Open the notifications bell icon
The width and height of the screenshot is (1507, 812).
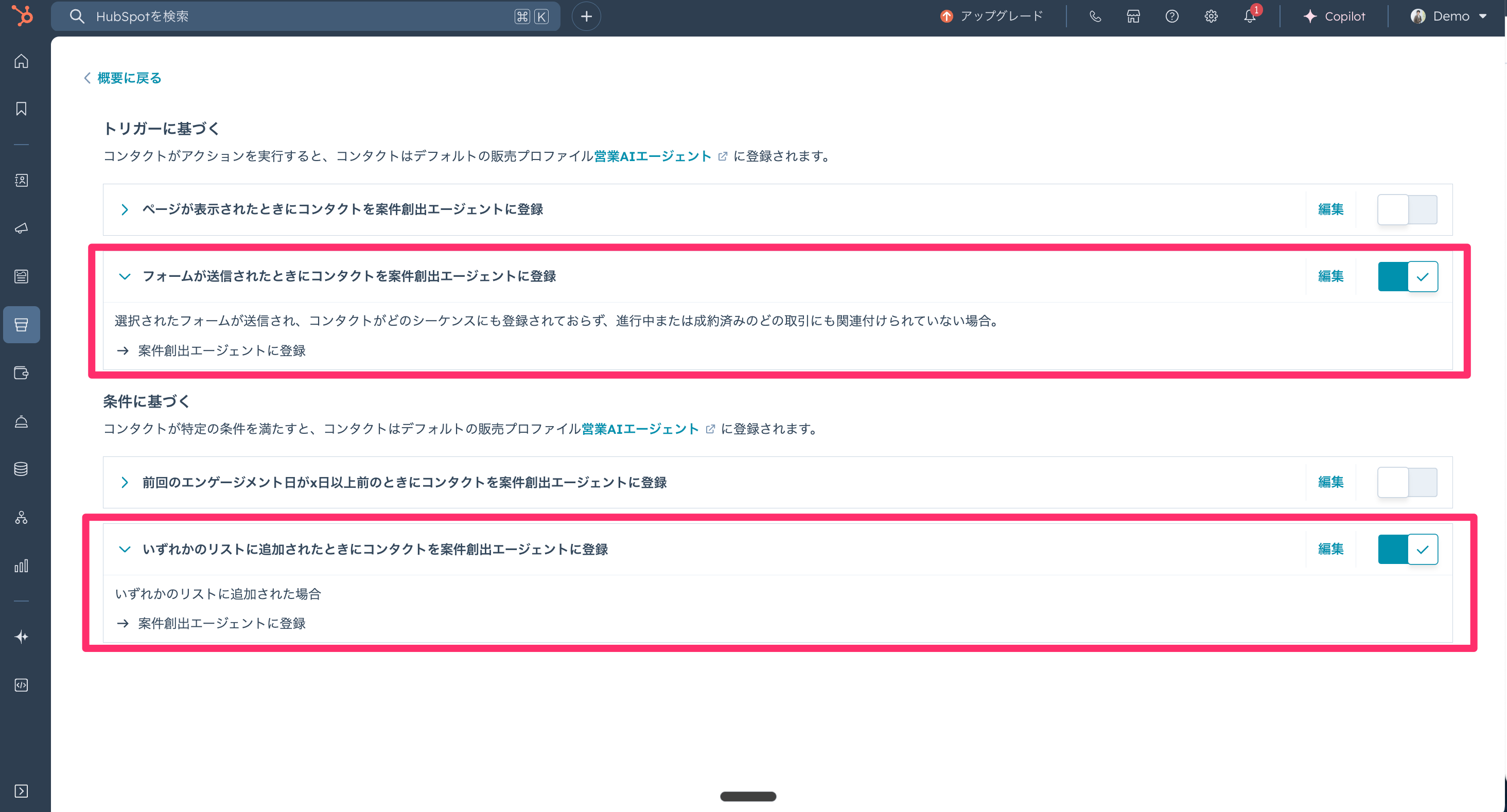(1249, 16)
